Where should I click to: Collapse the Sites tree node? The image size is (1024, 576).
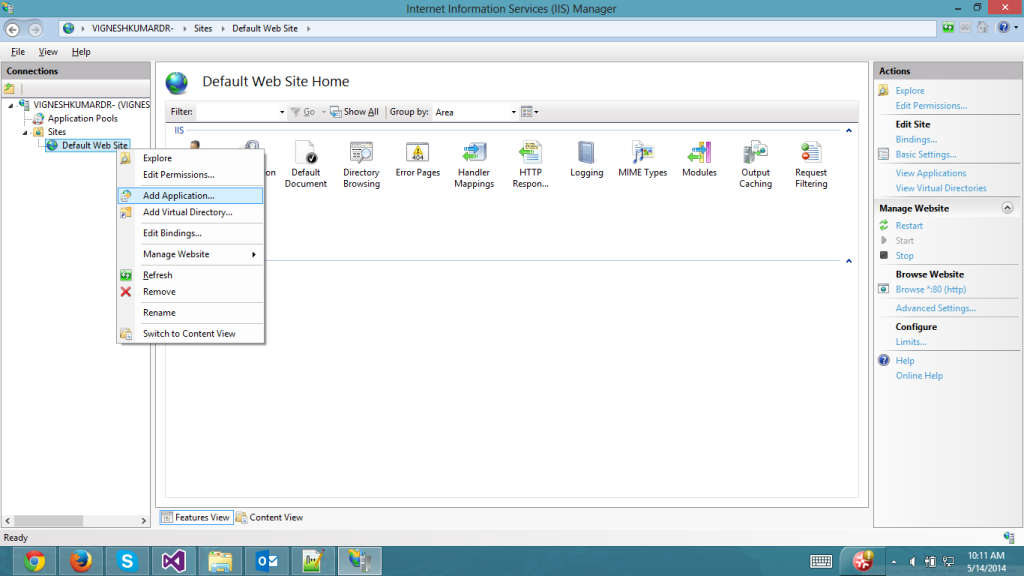pos(28,132)
